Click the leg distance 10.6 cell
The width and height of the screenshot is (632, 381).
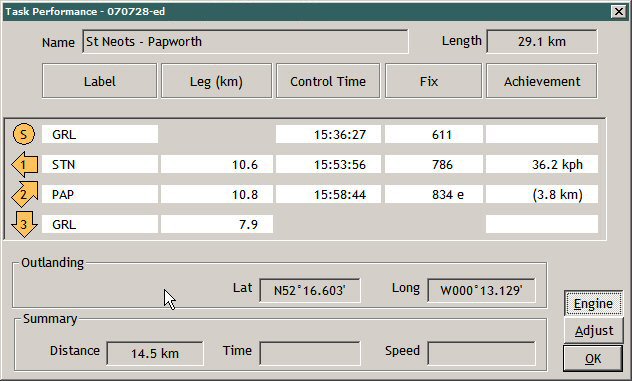point(217,164)
